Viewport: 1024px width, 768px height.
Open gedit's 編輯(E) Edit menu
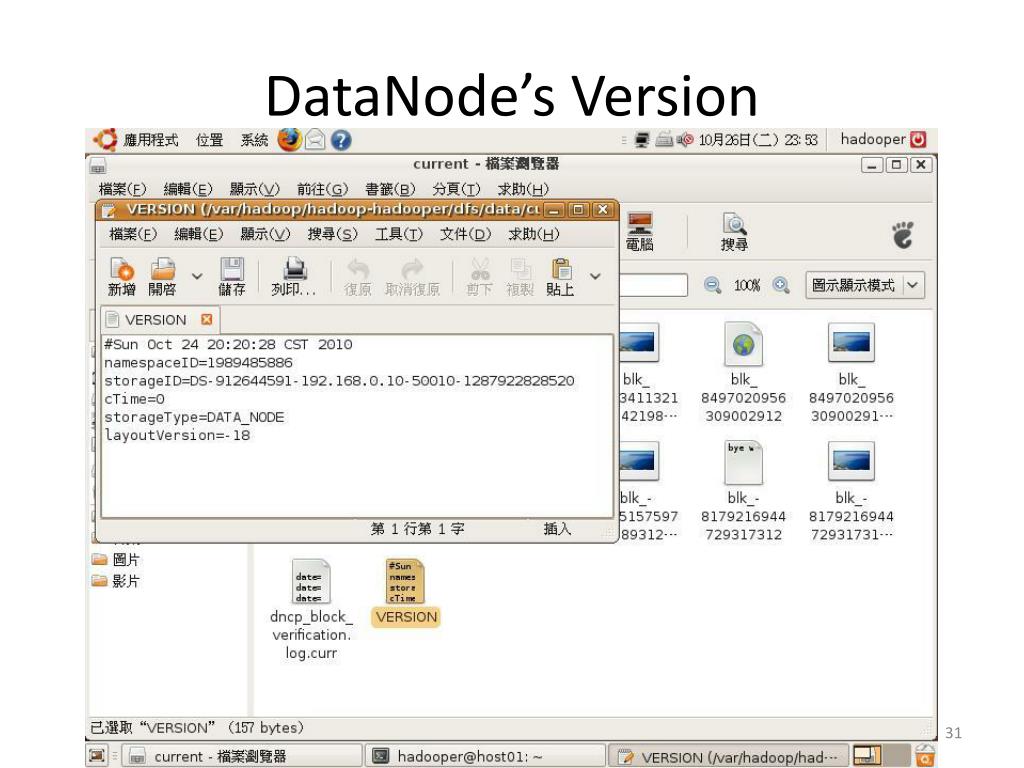(199, 234)
